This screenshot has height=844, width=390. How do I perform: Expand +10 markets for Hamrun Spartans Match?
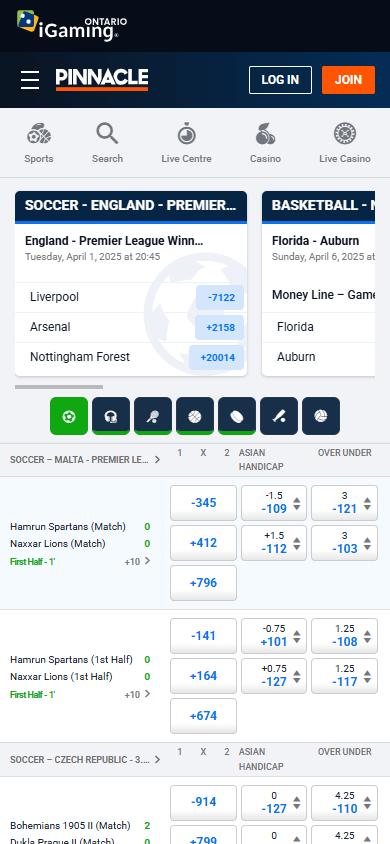click(138, 561)
